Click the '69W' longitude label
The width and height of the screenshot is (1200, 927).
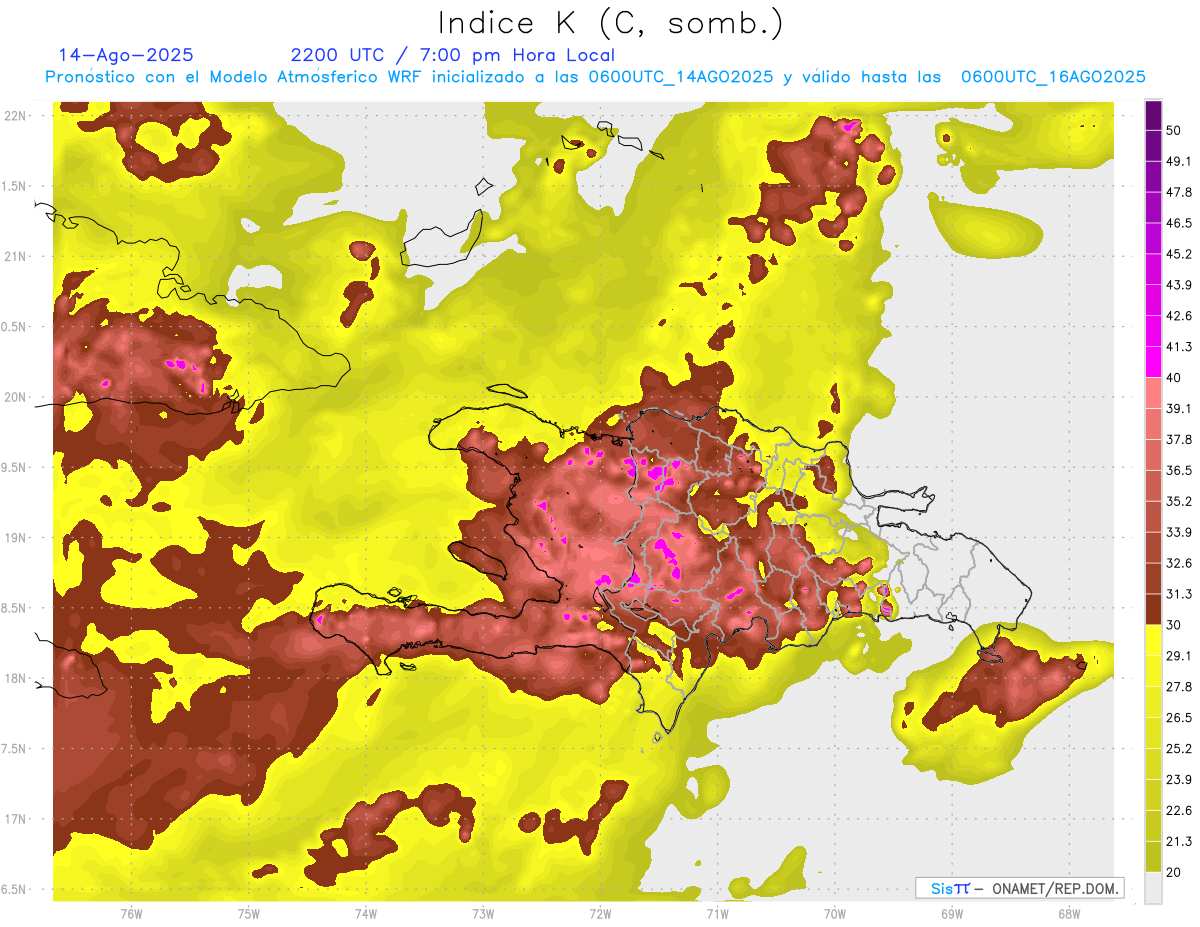point(951,914)
